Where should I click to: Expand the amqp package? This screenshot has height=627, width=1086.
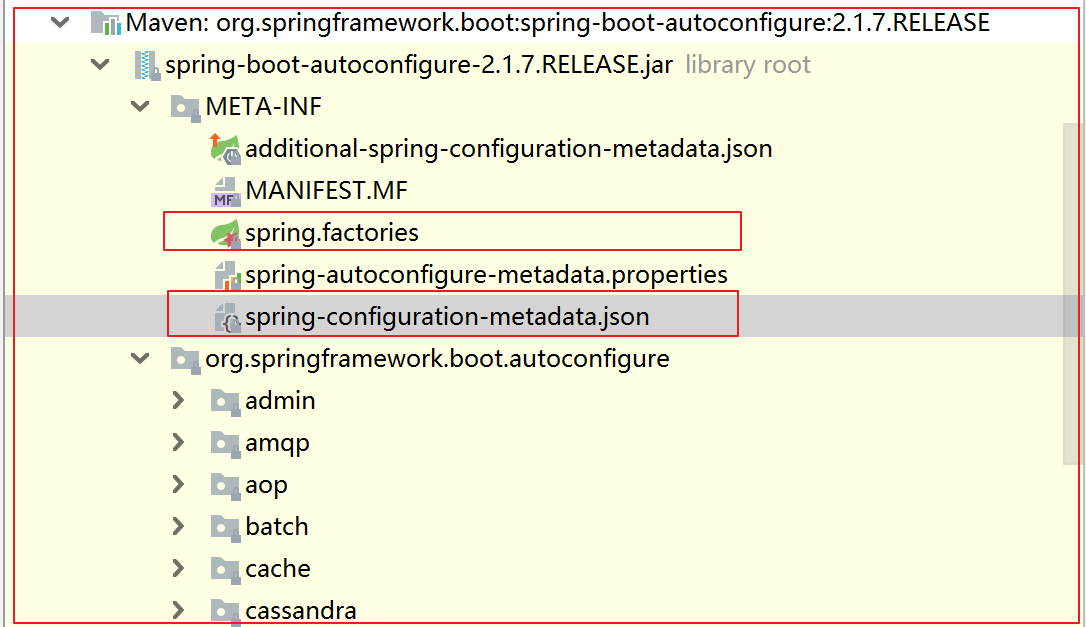coord(179,443)
